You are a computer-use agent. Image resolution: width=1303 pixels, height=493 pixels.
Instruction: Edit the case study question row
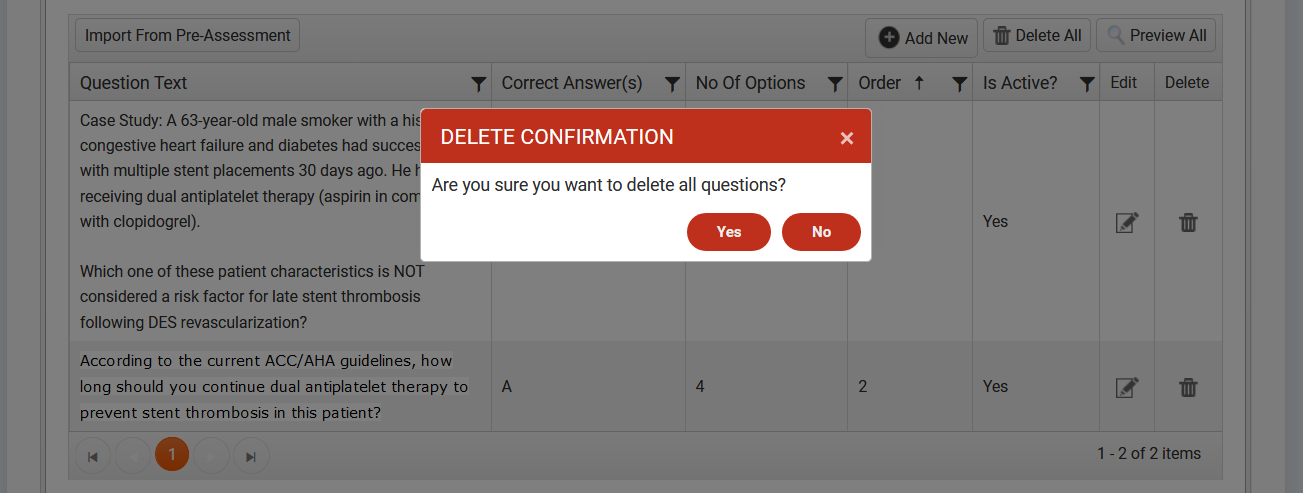tap(1127, 222)
